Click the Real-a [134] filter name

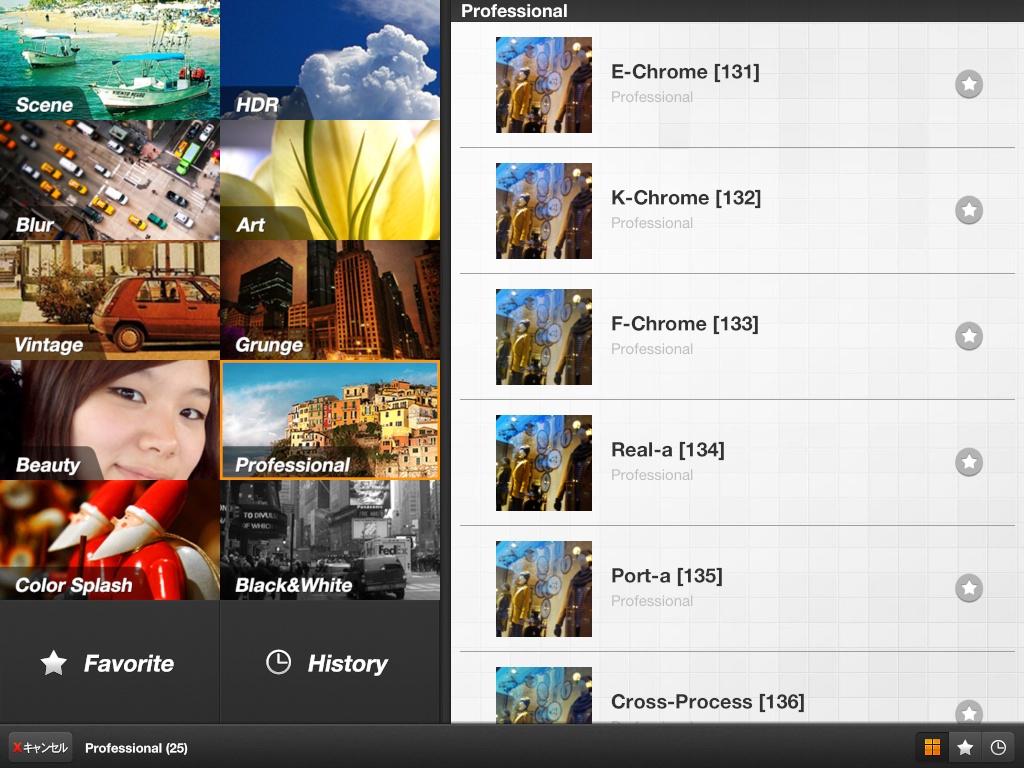[x=667, y=450]
